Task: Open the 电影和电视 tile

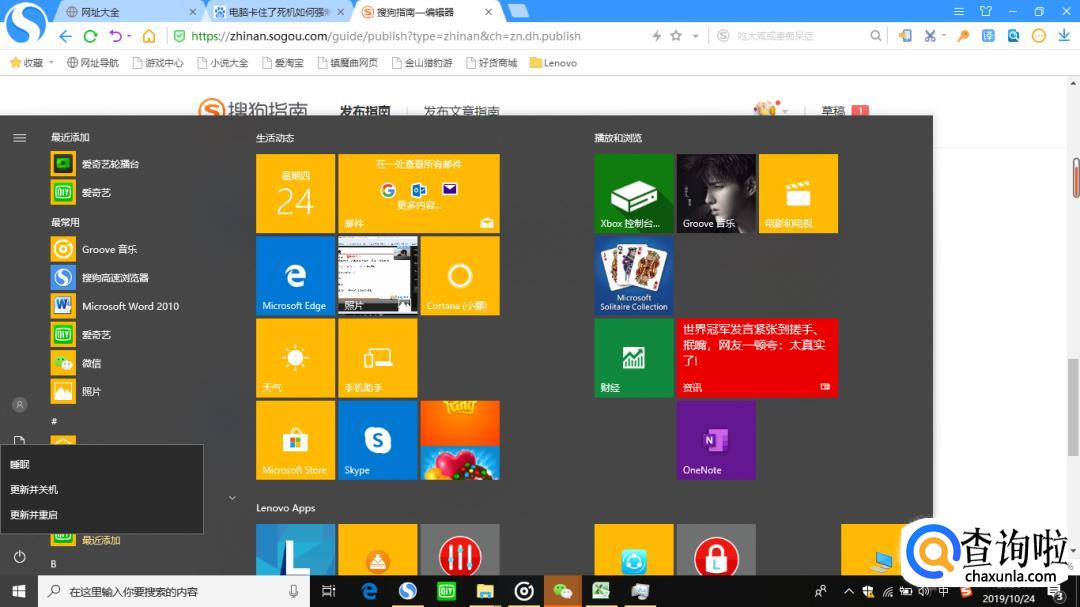Action: 798,194
